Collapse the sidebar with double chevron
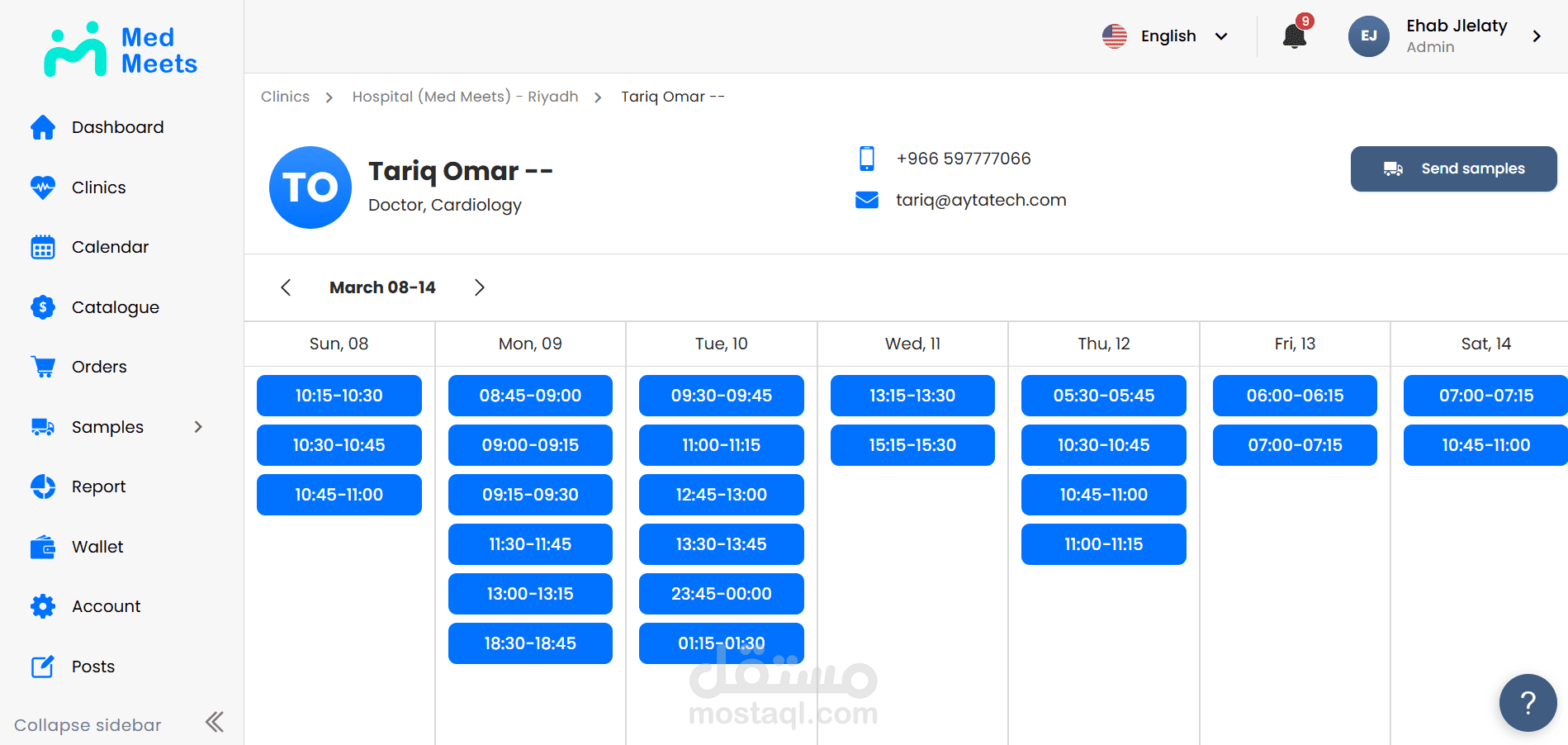Viewport: 1568px width, 745px height. [215, 723]
